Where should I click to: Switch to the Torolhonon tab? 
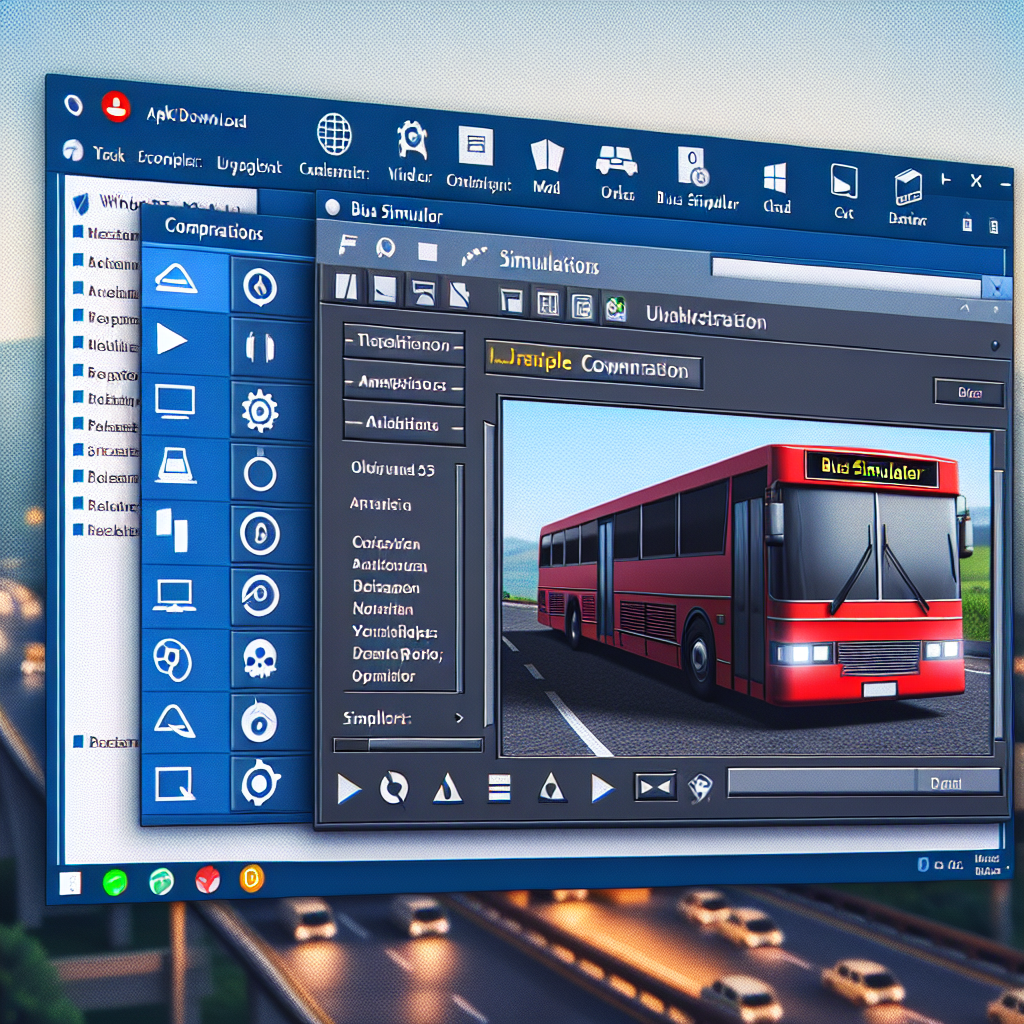[x=404, y=344]
